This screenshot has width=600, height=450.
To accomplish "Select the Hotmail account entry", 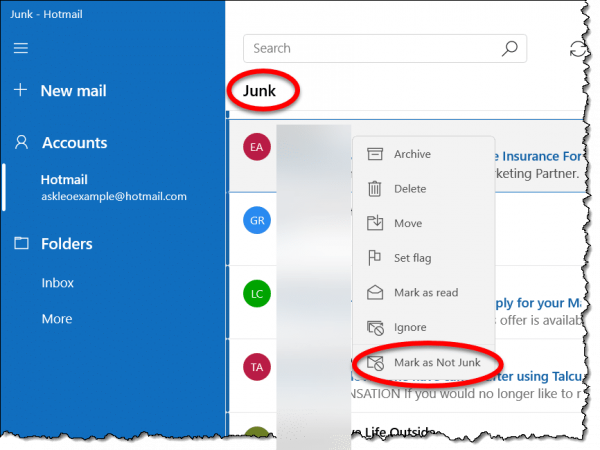I will (114, 187).
